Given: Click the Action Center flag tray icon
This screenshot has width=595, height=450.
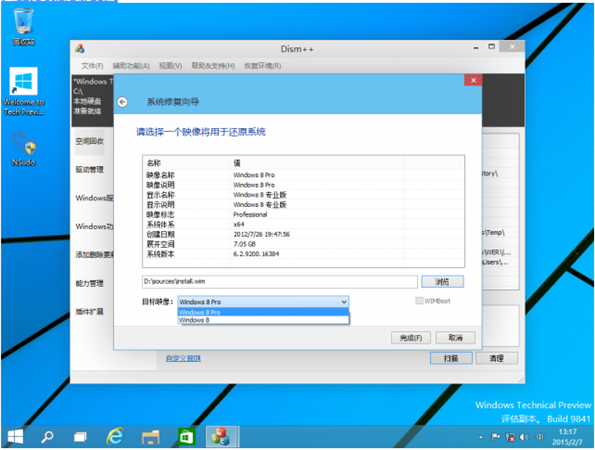Looking at the screenshot, I should click(495, 437).
